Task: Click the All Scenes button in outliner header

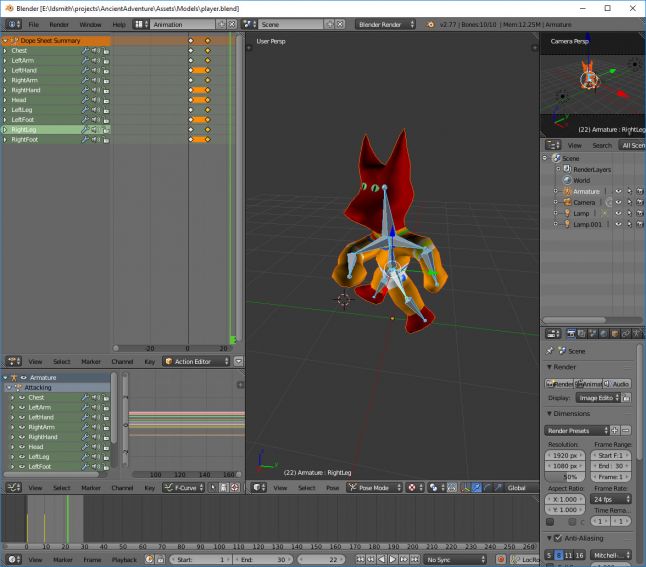Action: (632, 145)
